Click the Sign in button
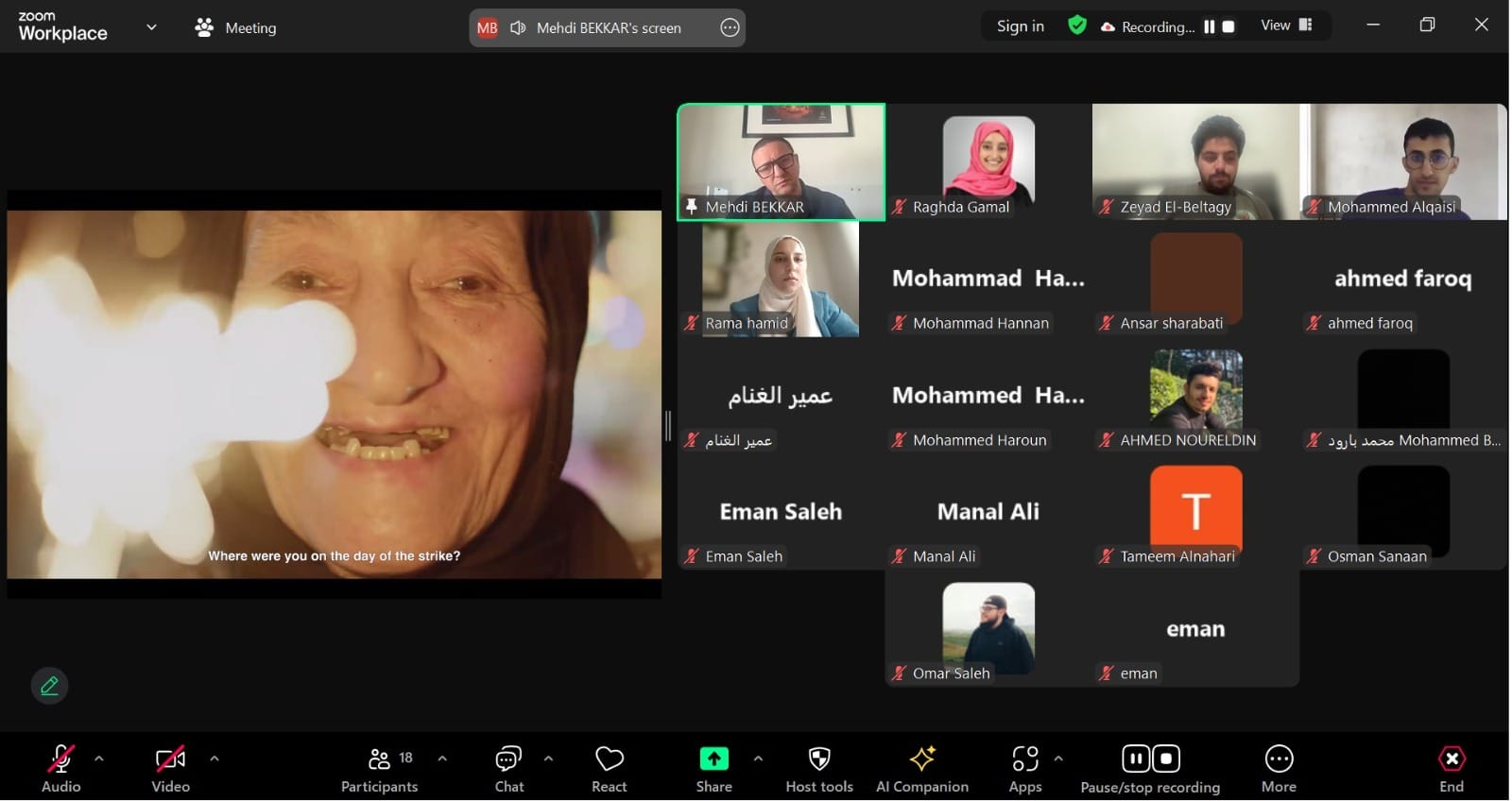This screenshot has height=801, width=1512. tap(1020, 26)
